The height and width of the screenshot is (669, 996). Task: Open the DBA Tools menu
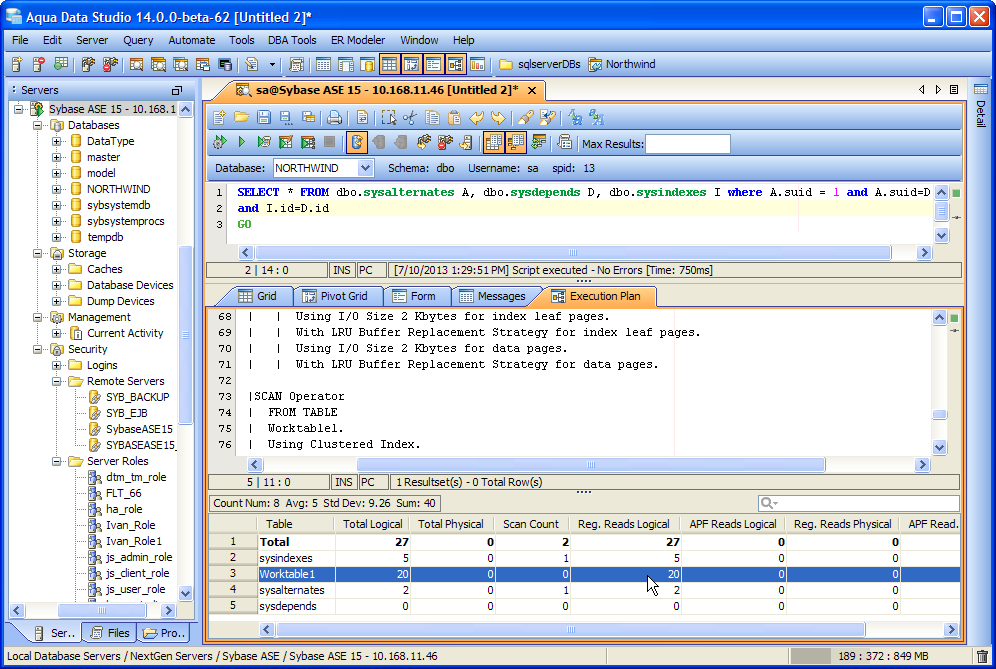point(292,40)
